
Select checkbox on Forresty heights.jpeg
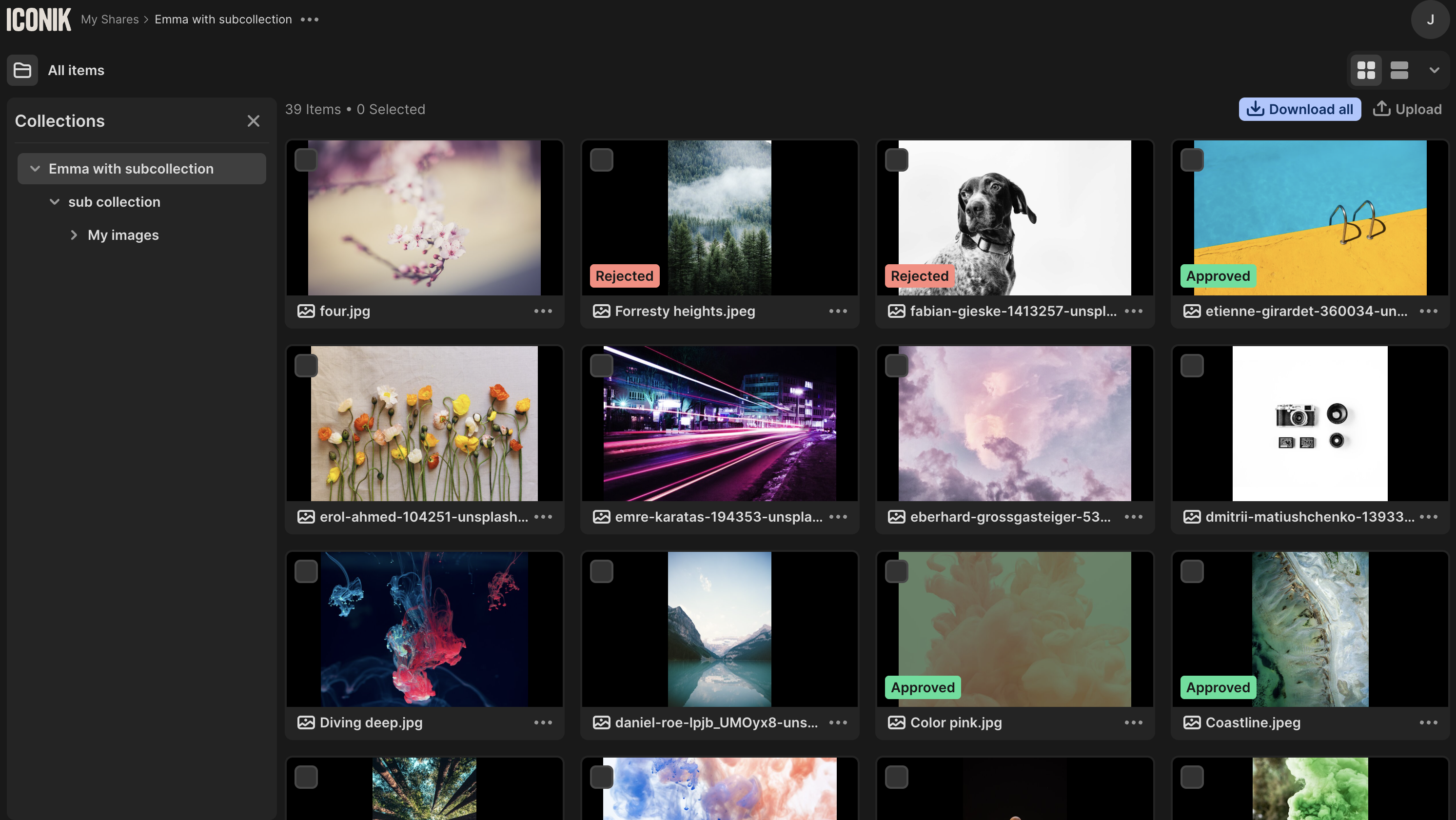[601, 160]
